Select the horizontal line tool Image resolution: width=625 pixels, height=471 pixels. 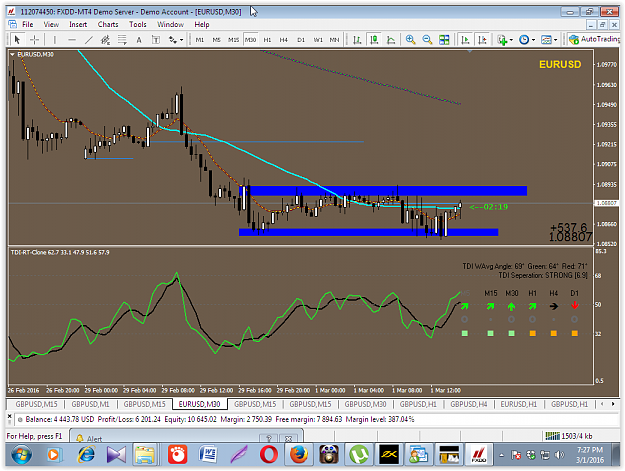[72, 39]
